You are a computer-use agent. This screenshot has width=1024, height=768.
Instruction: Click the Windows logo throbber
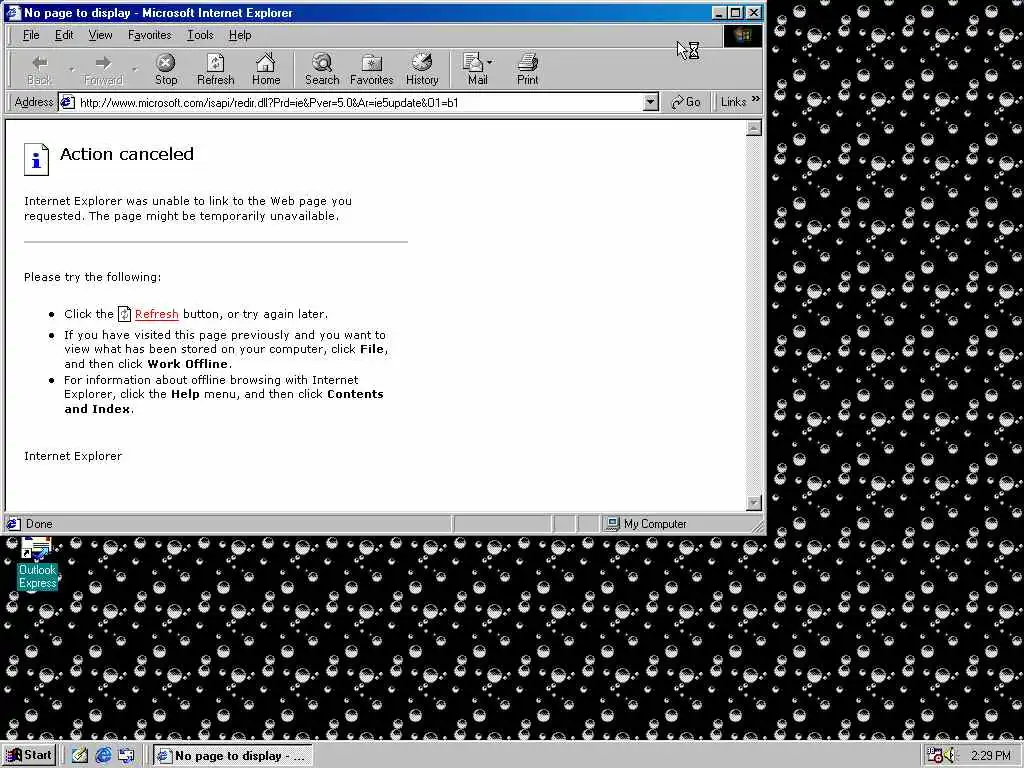[x=743, y=35]
